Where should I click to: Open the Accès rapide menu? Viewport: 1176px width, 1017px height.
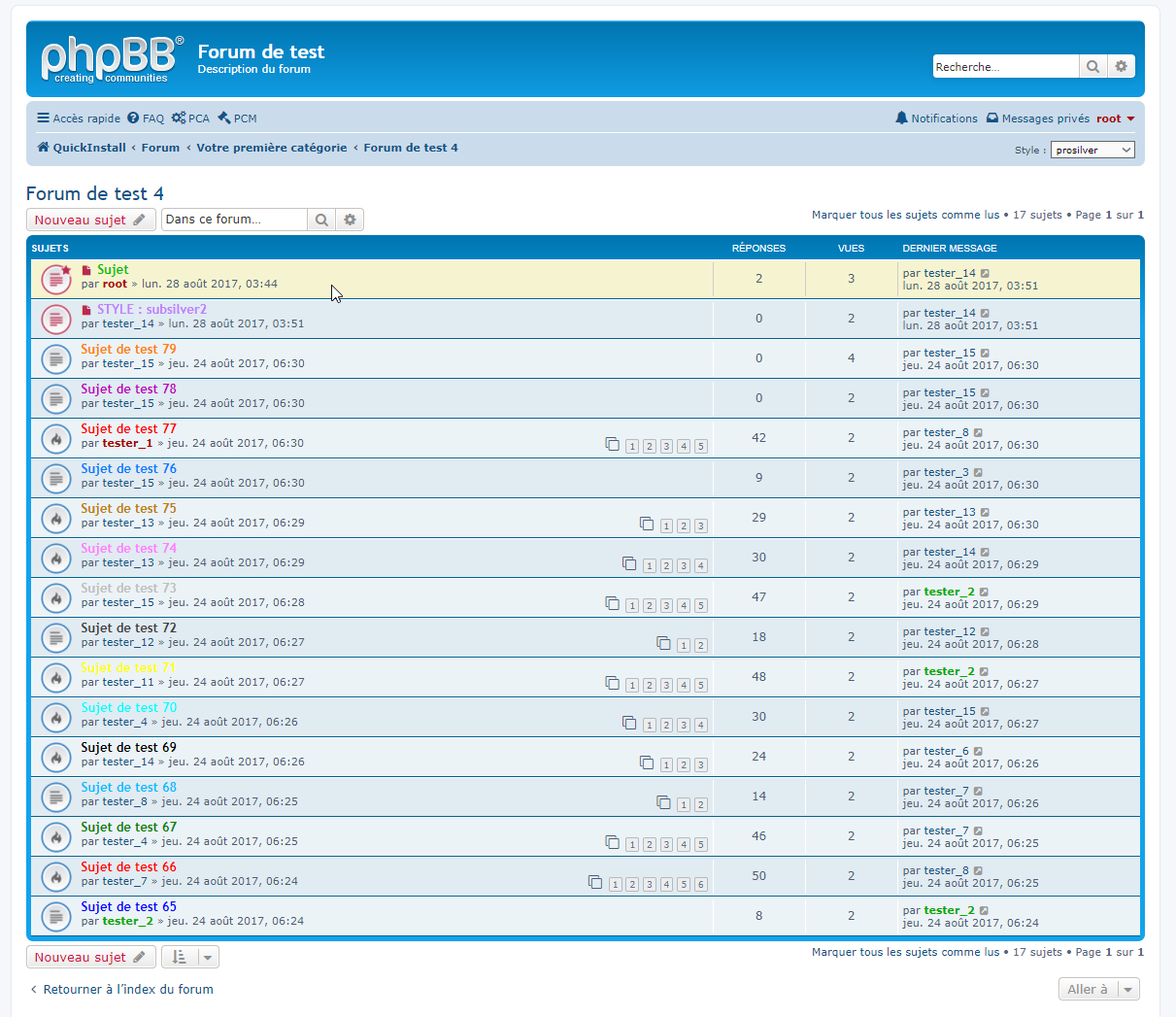tap(79, 119)
